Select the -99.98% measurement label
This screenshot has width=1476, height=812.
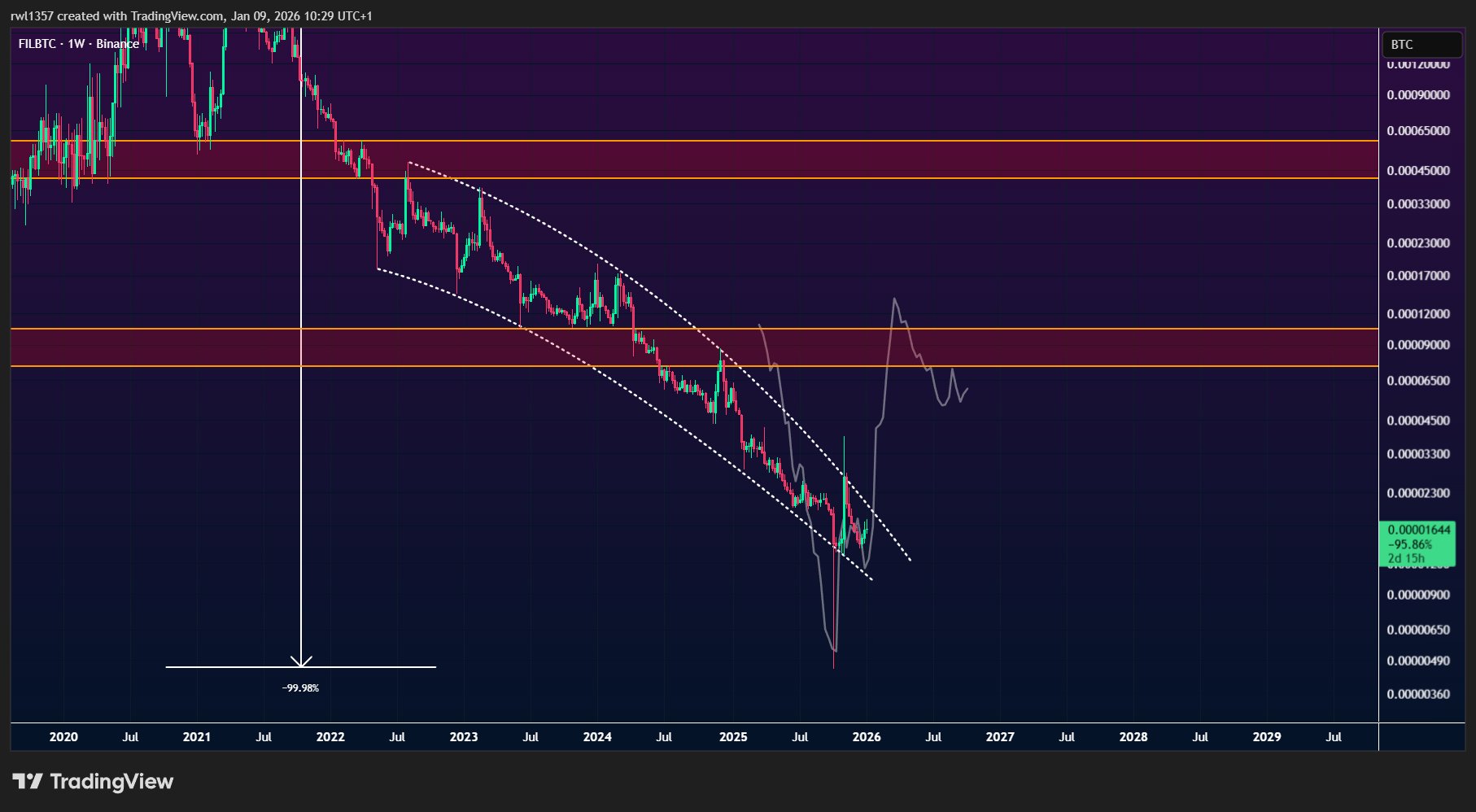pyautogui.click(x=300, y=688)
